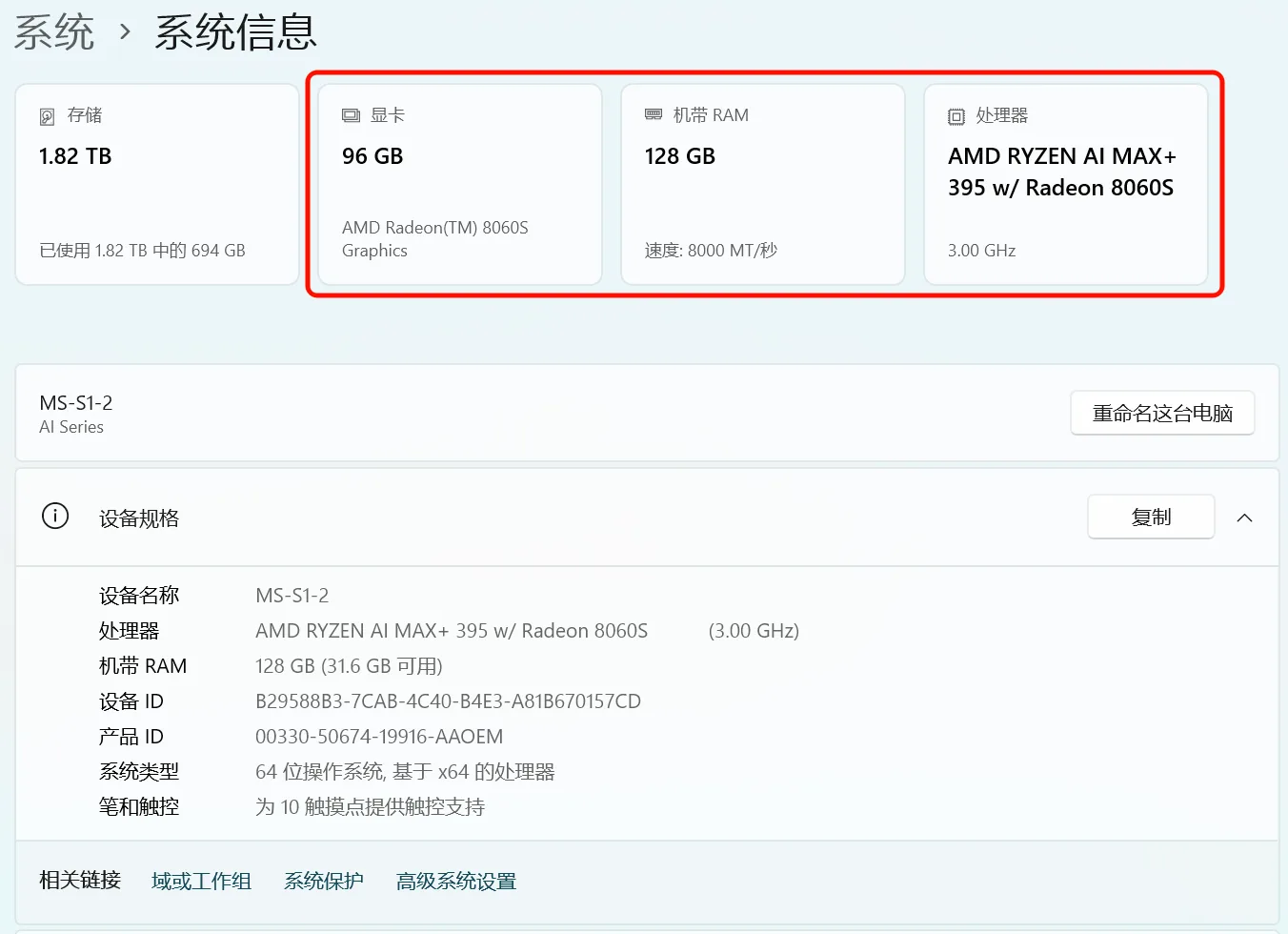Screen dimensions: 1288x934
Task: Click the 处理器 label in specs list
Action: pyautogui.click(x=130, y=631)
